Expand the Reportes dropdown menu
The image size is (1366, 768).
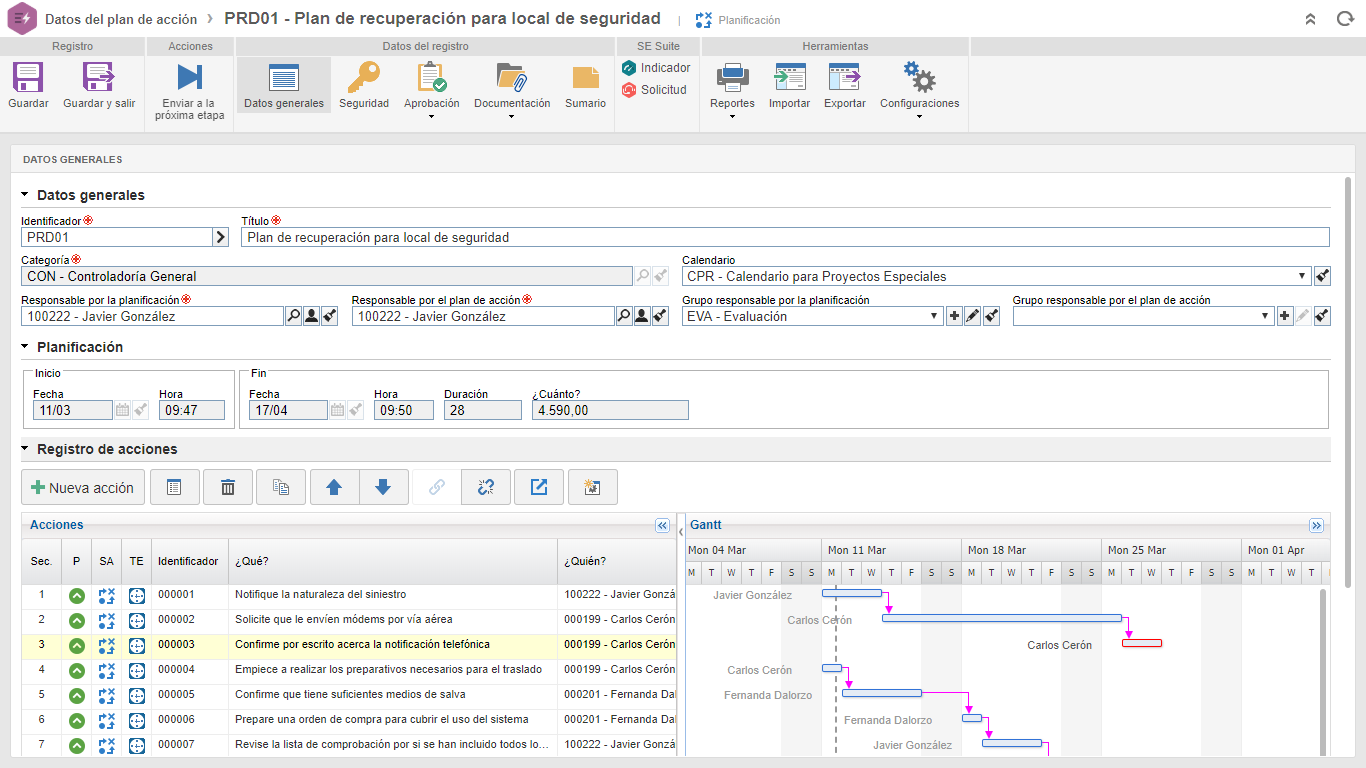coord(732,116)
